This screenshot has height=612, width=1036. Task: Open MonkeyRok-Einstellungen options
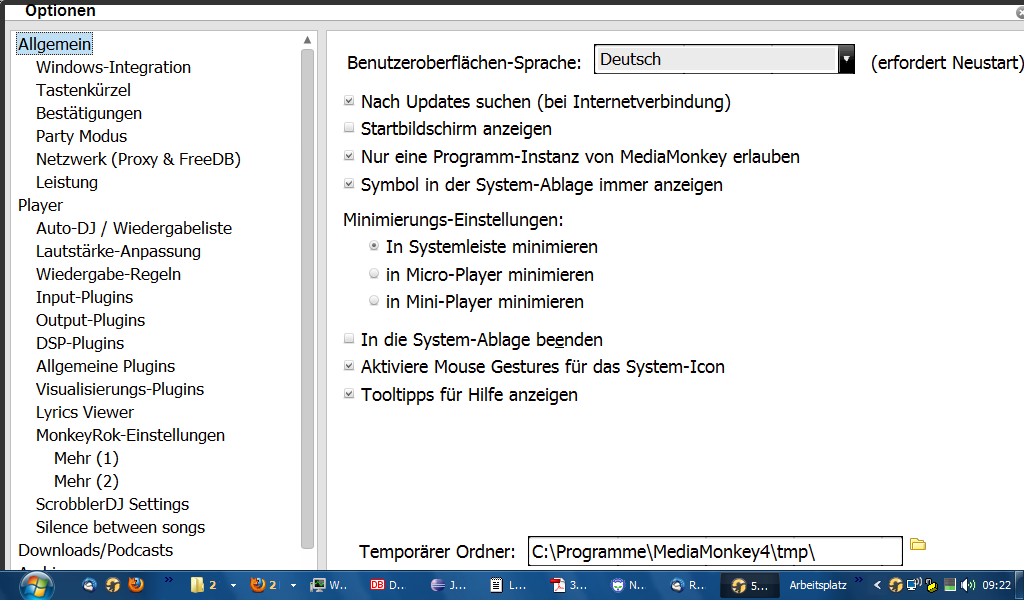click(130, 436)
